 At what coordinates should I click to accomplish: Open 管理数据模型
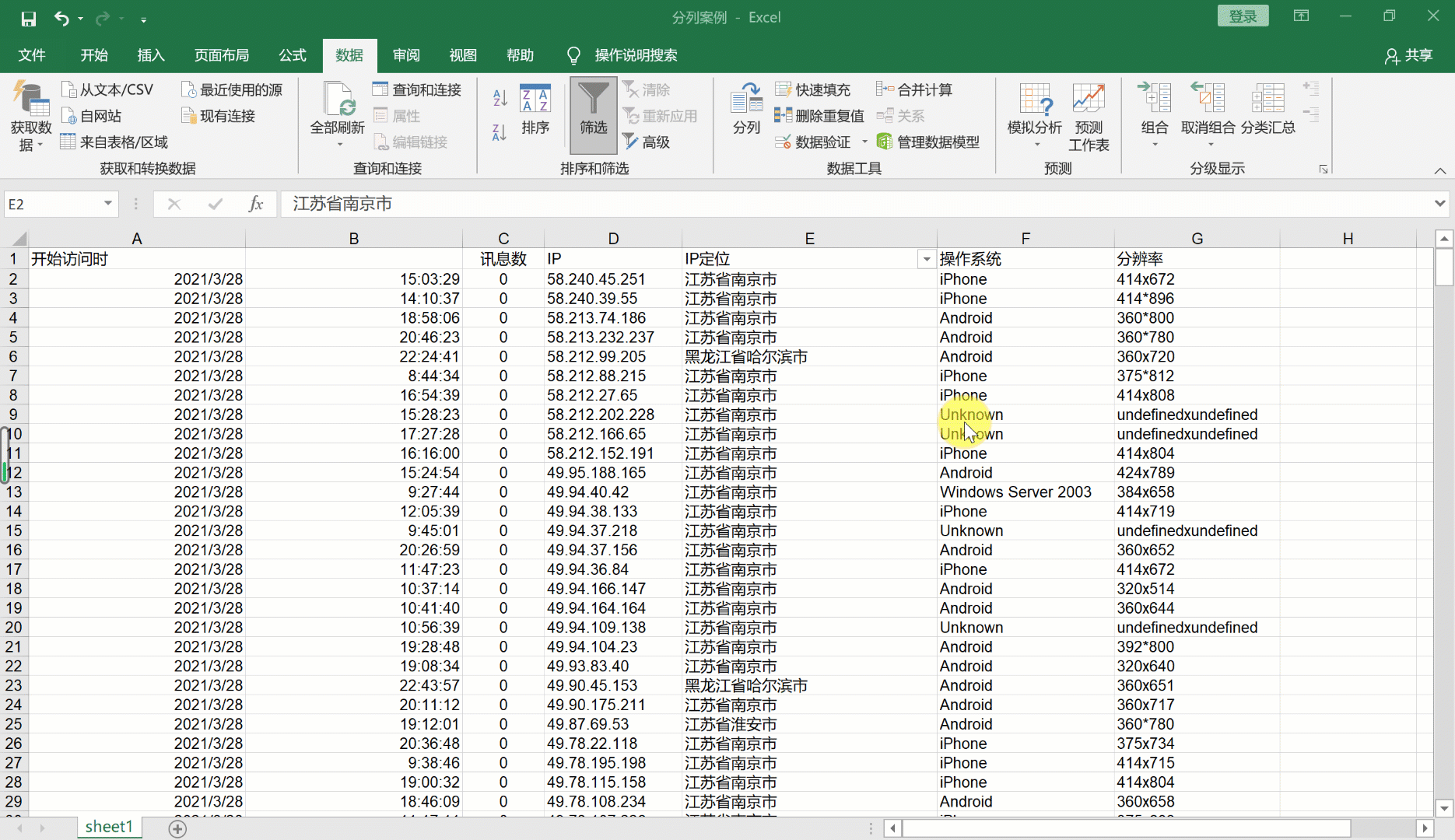927,142
